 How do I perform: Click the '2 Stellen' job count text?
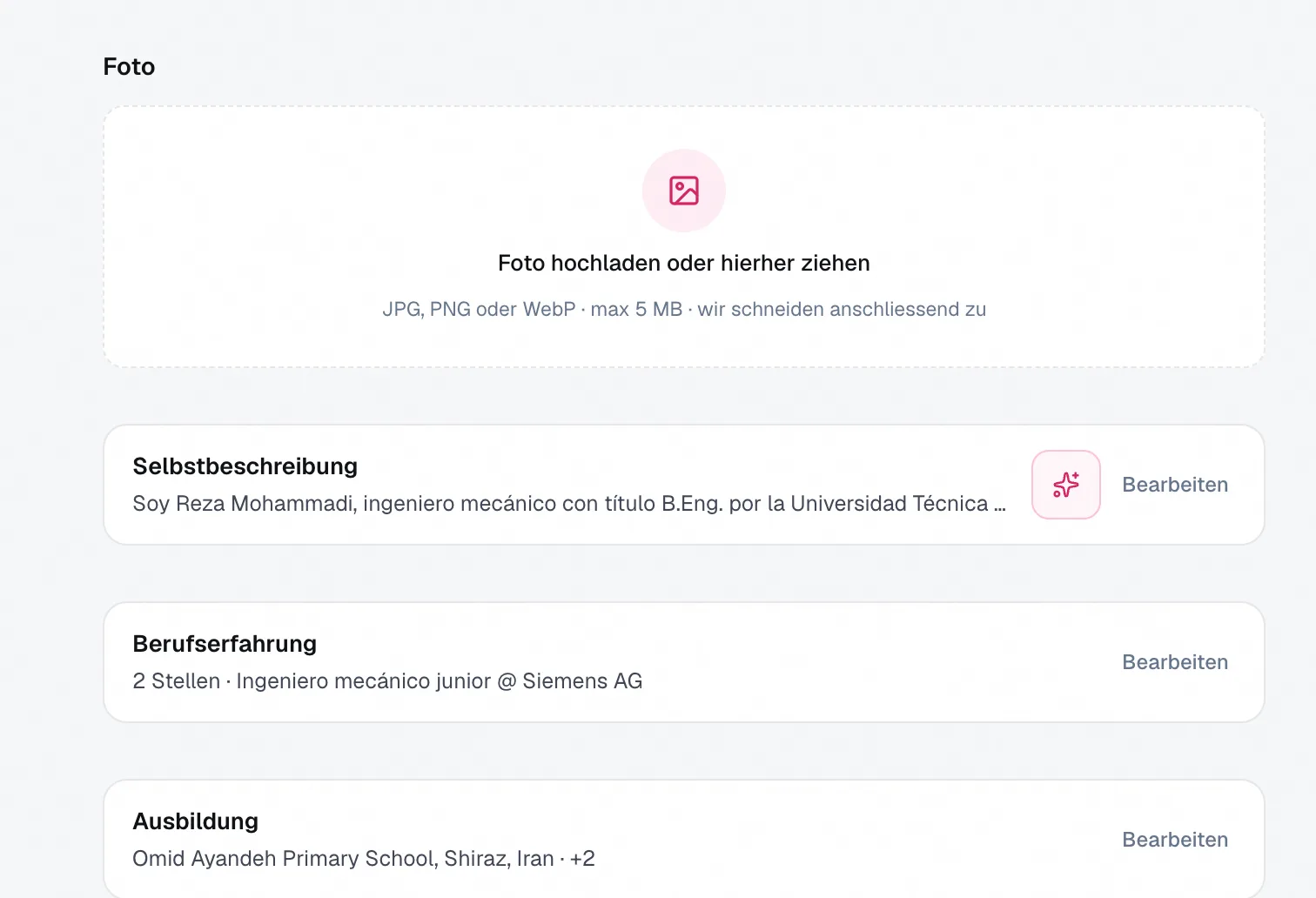click(x=177, y=681)
